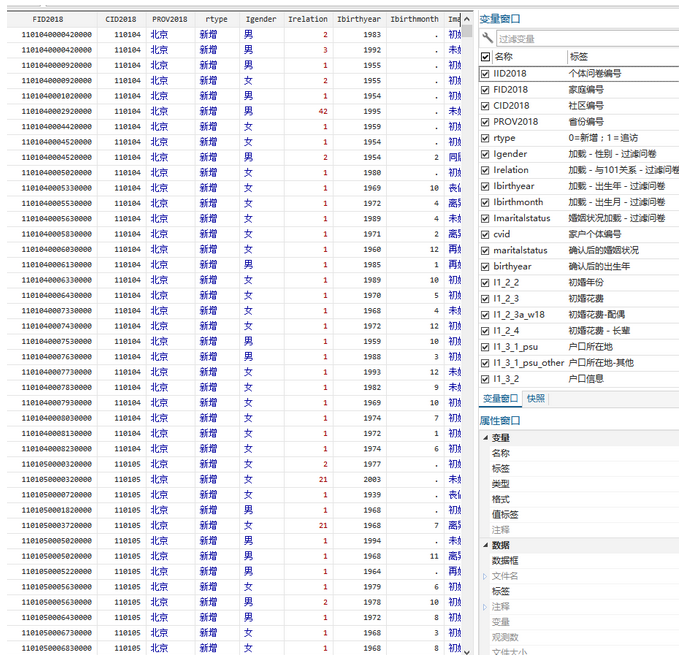Expand the 文件名 property row
This screenshot has width=694, height=655.
point(485,576)
